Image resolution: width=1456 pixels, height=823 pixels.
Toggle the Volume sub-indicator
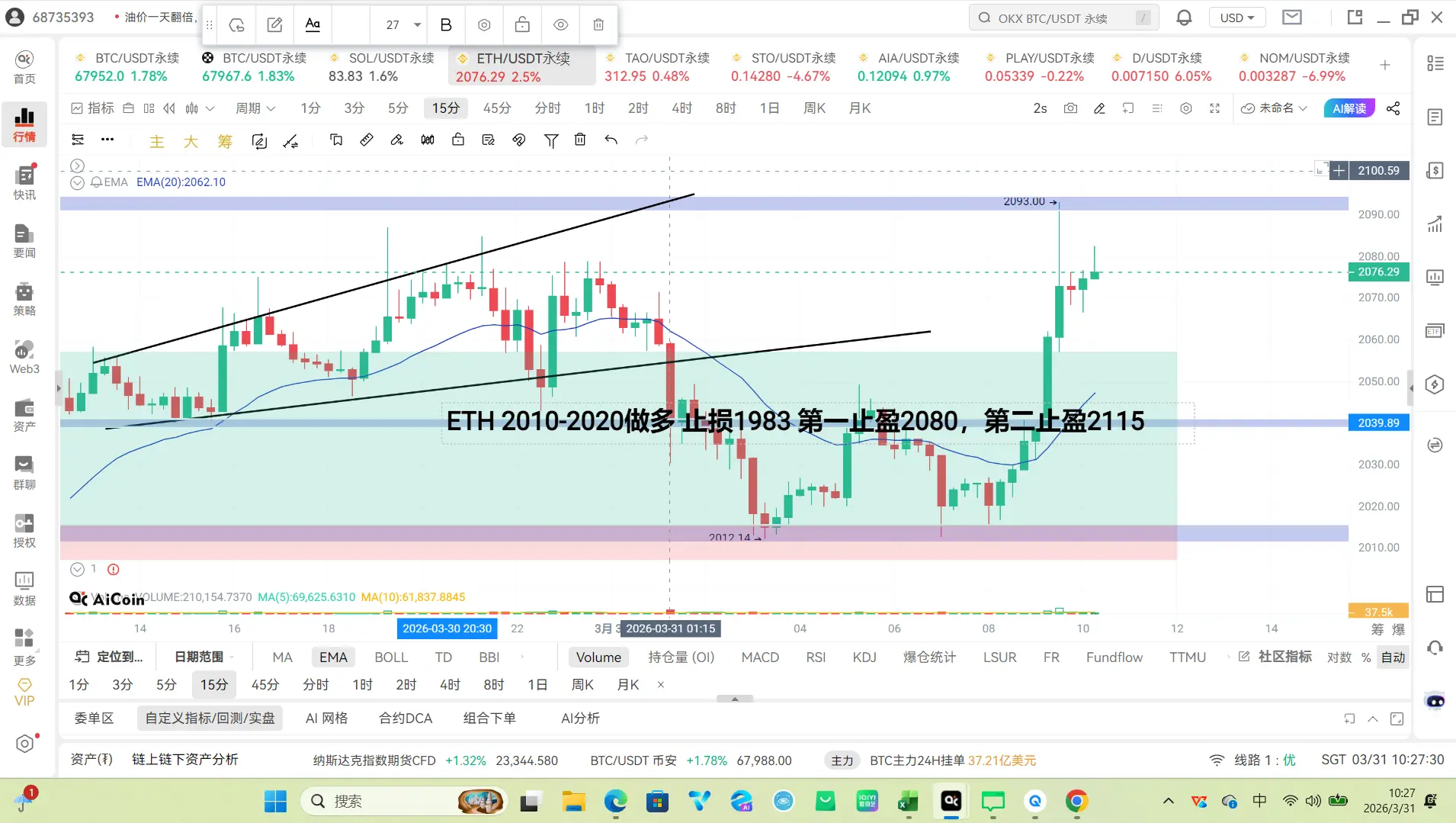pos(598,657)
